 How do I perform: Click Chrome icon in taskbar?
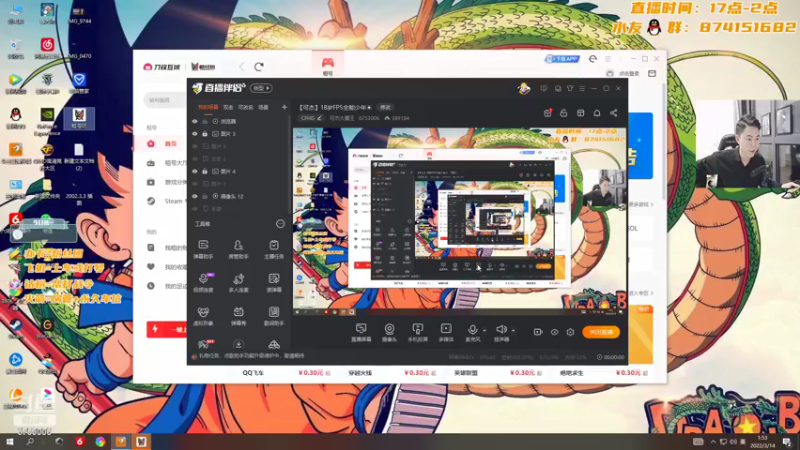pos(100,442)
